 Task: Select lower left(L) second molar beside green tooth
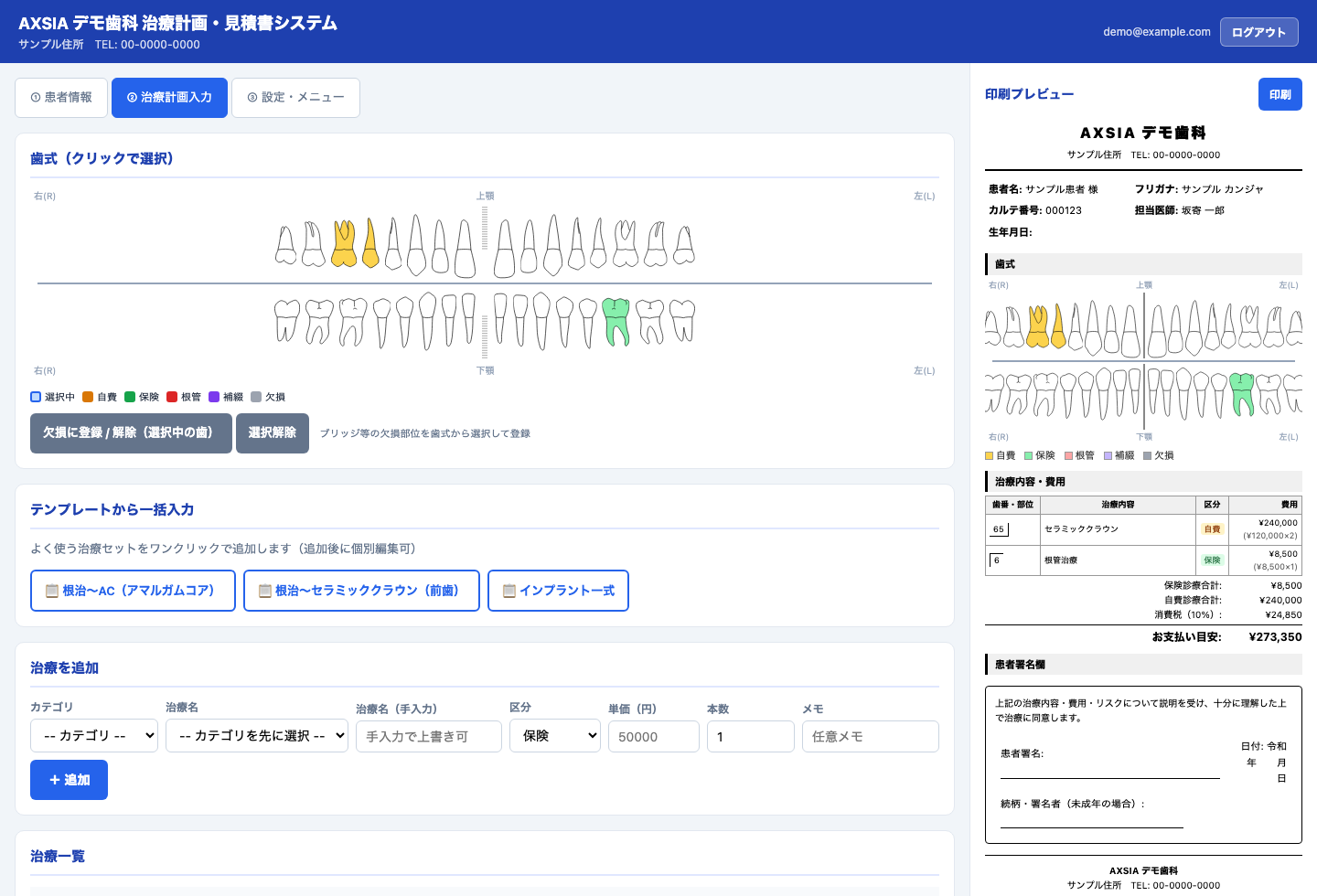coord(650,322)
